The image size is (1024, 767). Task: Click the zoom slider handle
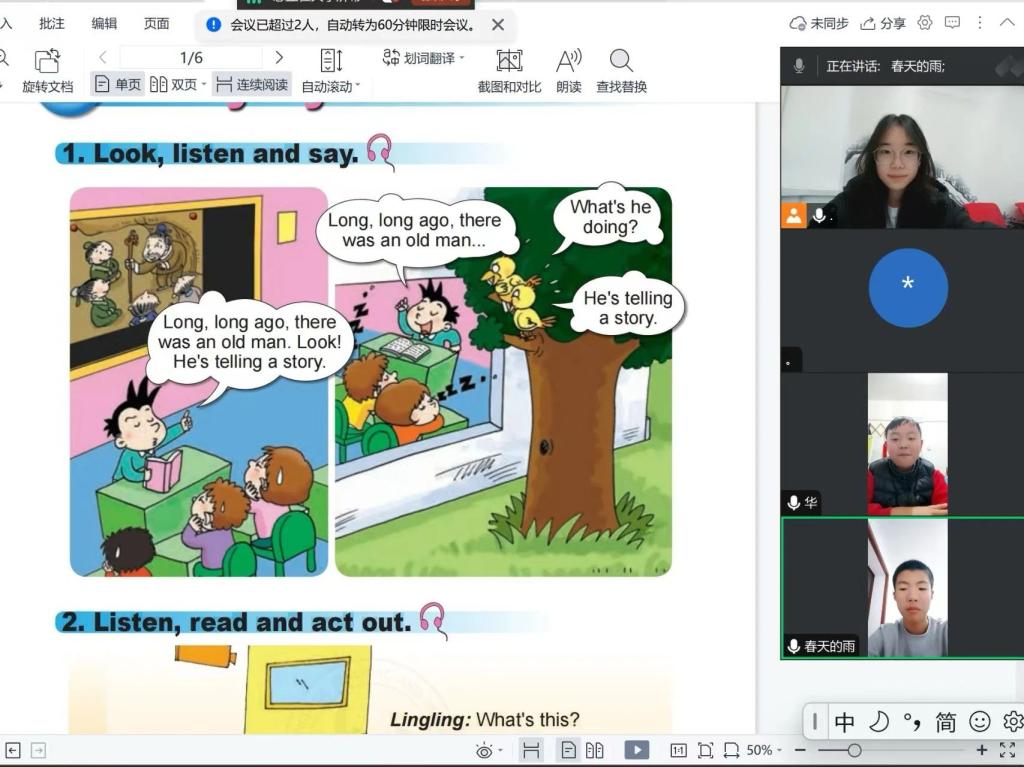coord(854,750)
